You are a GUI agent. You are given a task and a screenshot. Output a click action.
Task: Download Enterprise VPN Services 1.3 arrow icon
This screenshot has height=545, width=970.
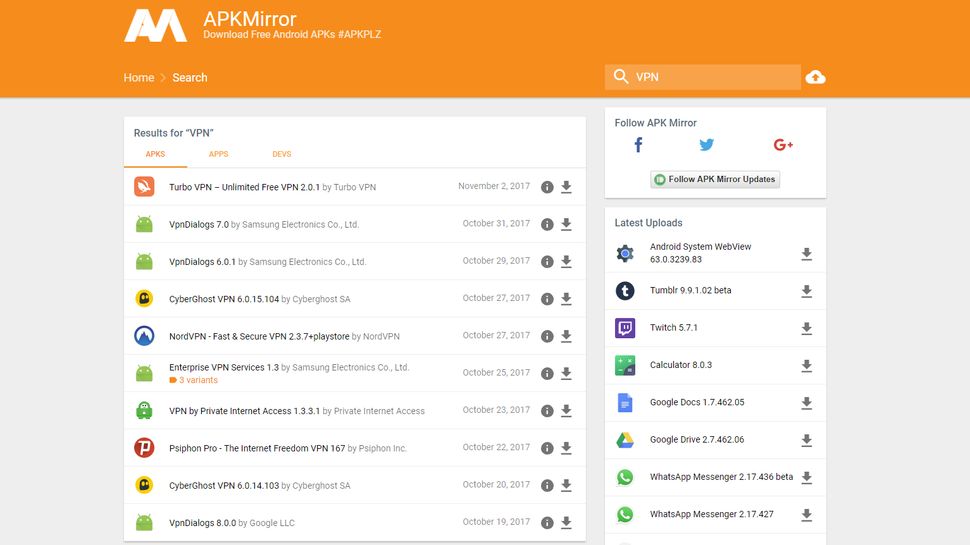coord(566,374)
